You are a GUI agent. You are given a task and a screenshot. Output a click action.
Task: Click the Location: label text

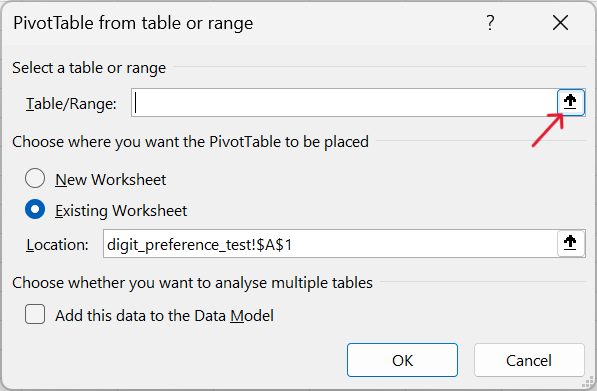(x=57, y=244)
